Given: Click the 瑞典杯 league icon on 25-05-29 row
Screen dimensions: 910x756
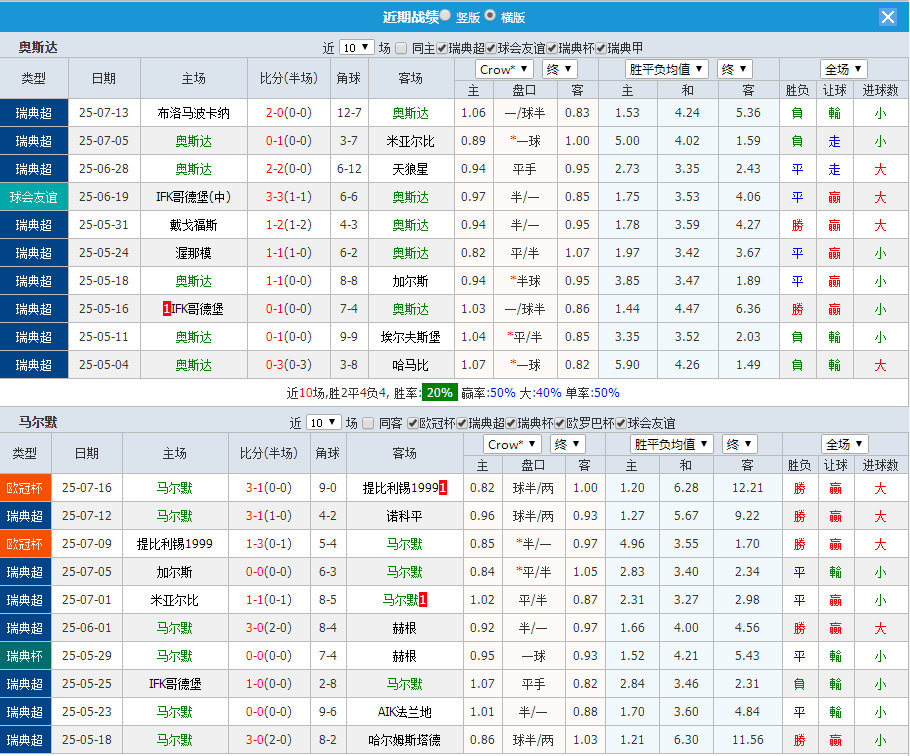Looking at the screenshot, I should pyautogui.click(x=25, y=656).
